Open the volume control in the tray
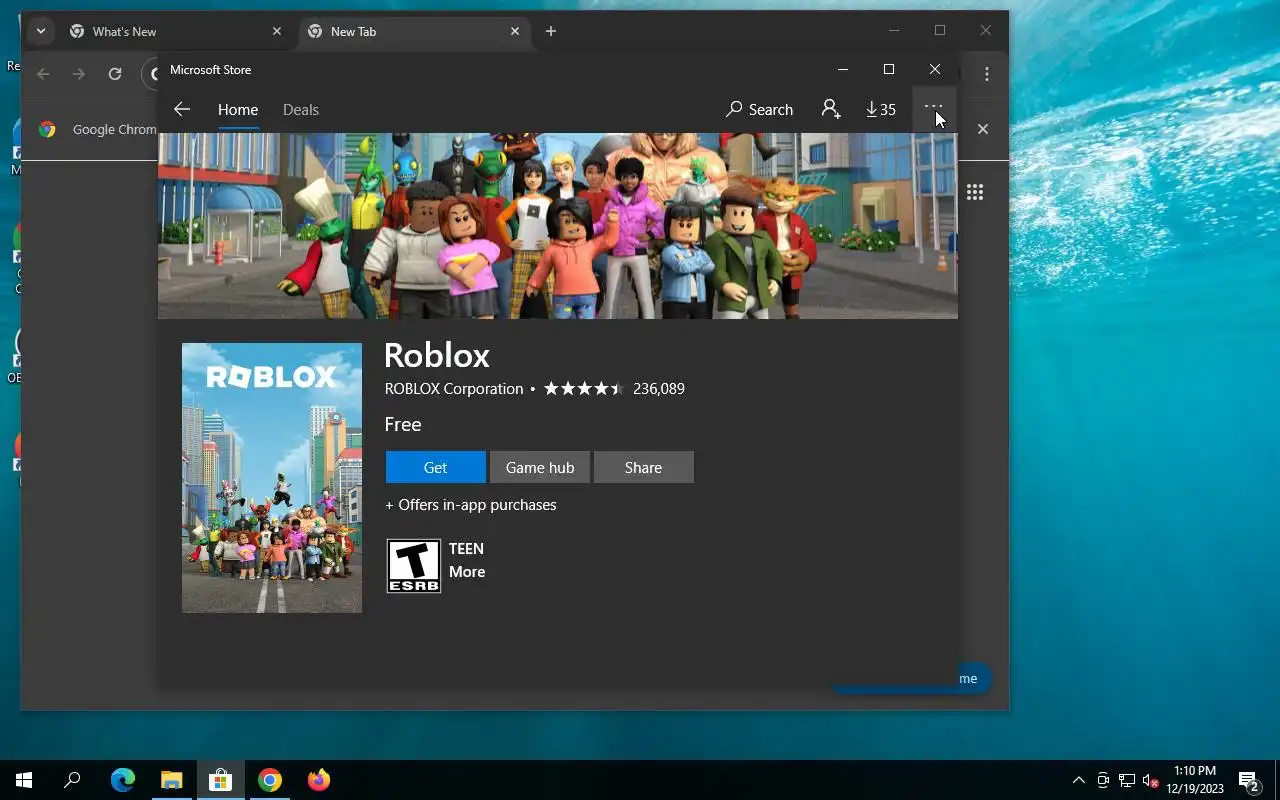This screenshot has width=1280, height=800. tap(1150, 780)
